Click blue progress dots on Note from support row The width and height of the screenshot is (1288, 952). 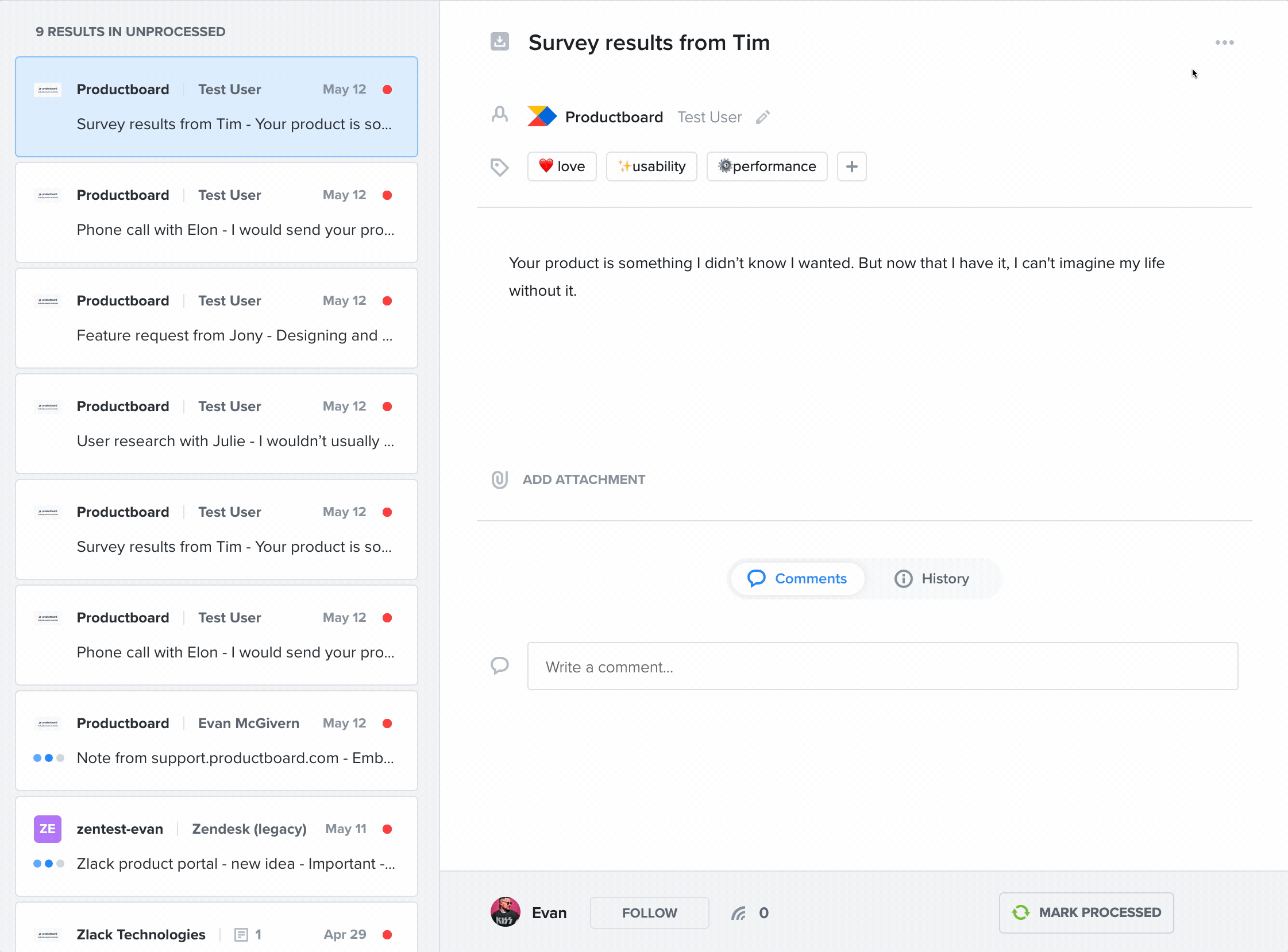pos(48,758)
